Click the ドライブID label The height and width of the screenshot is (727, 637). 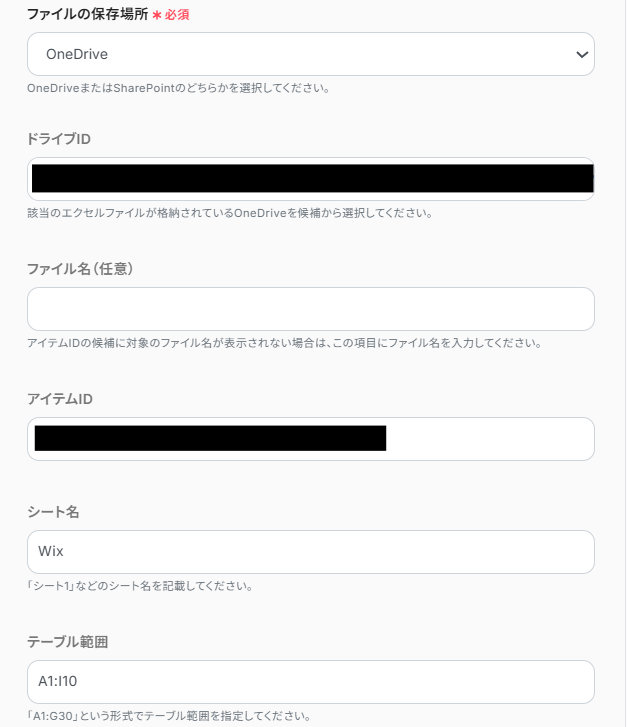pyautogui.click(x=59, y=138)
